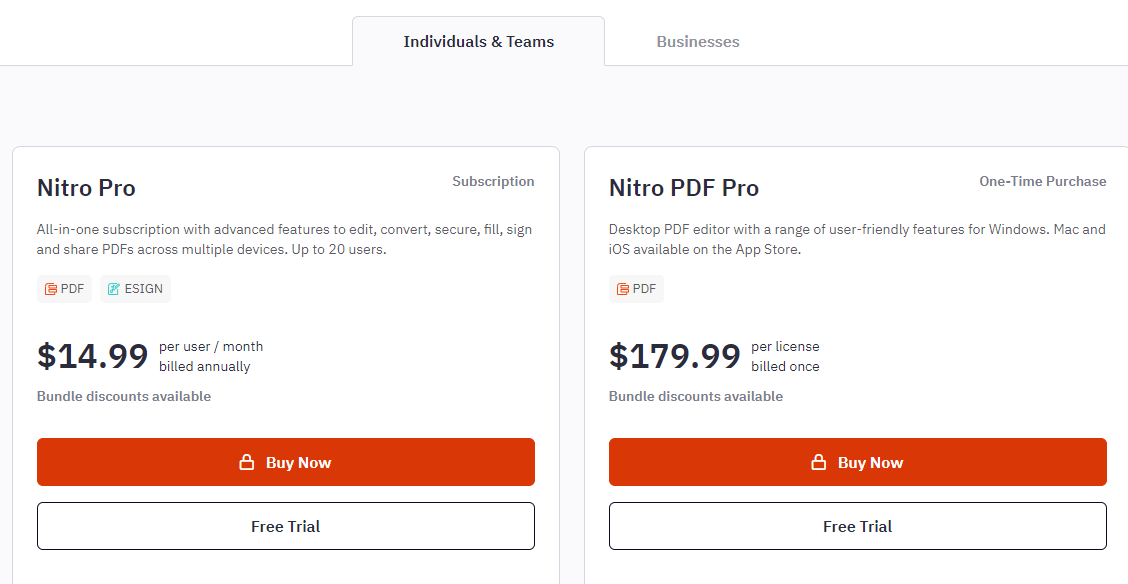Click Buy Now for Nitro Pro
1128x584 pixels.
pyautogui.click(x=286, y=461)
